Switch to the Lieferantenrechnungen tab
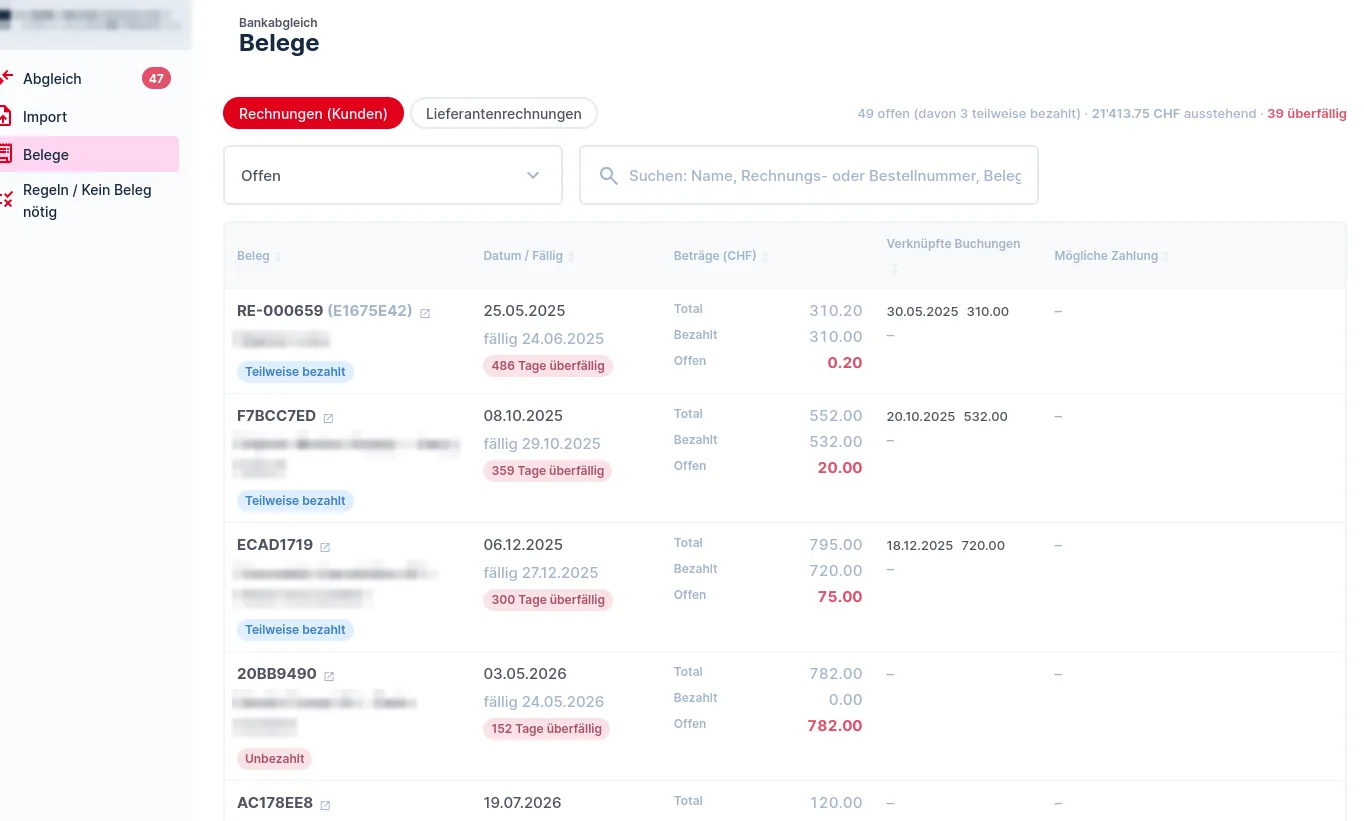 point(504,113)
